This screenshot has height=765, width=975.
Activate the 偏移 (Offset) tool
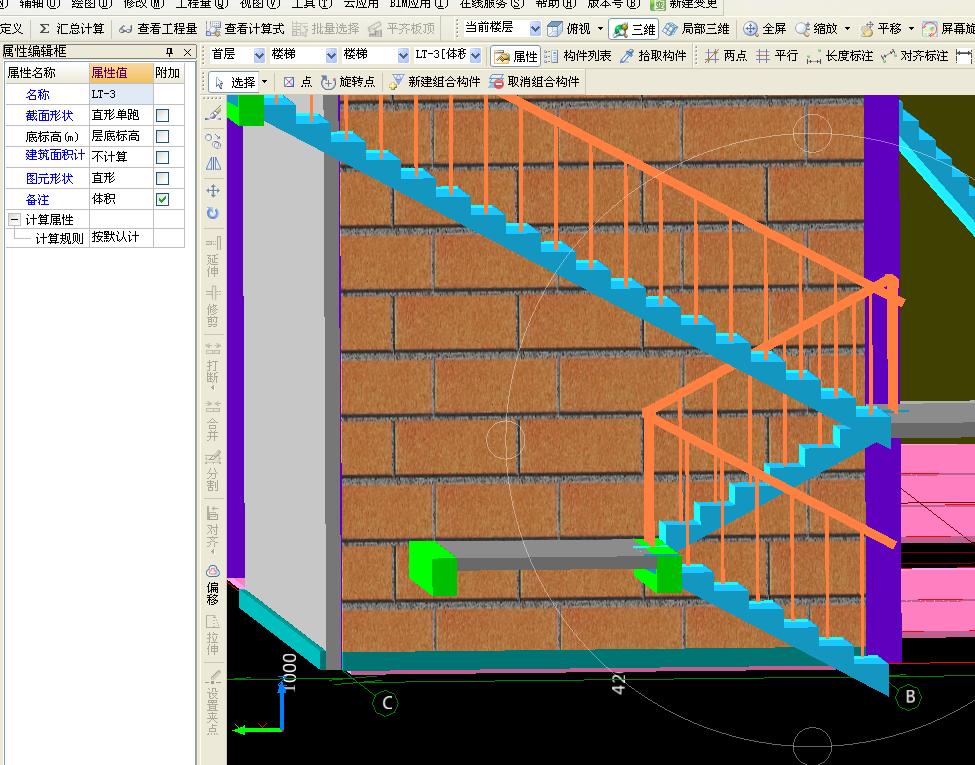[213, 586]
